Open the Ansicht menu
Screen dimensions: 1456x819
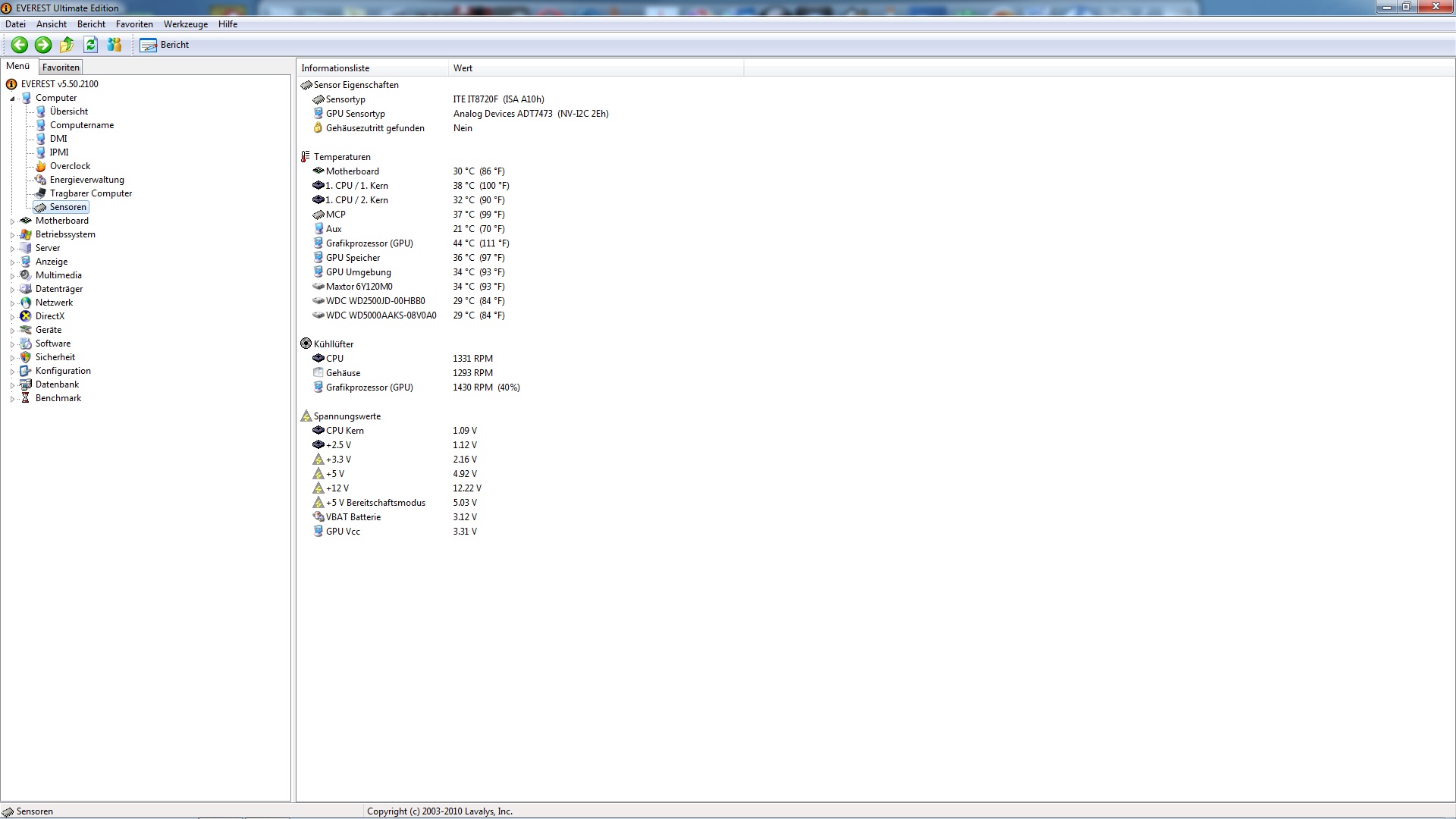tap(51, 24)
